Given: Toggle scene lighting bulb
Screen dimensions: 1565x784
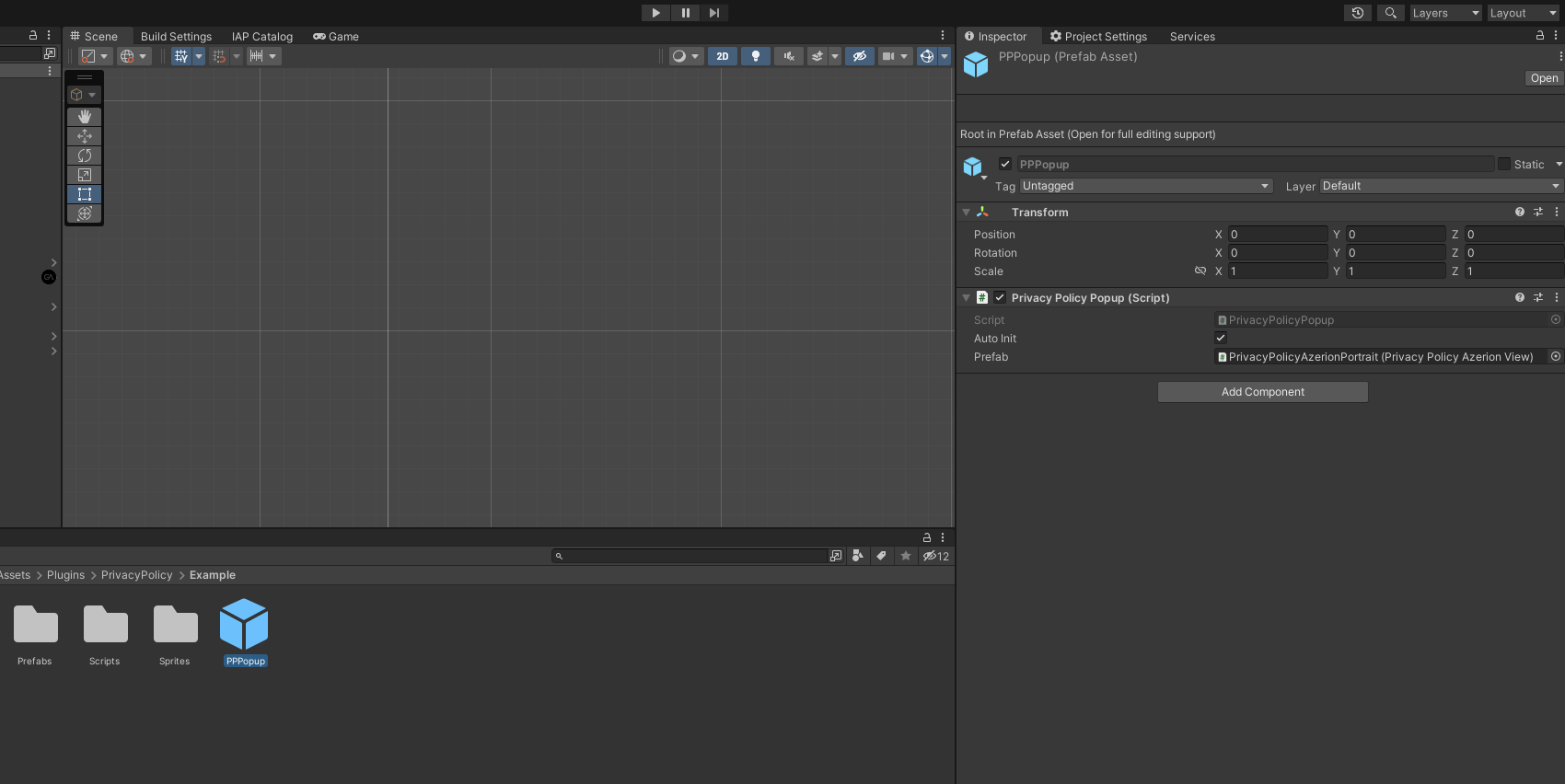Looking at the screenshot, I should coord(756,56).
